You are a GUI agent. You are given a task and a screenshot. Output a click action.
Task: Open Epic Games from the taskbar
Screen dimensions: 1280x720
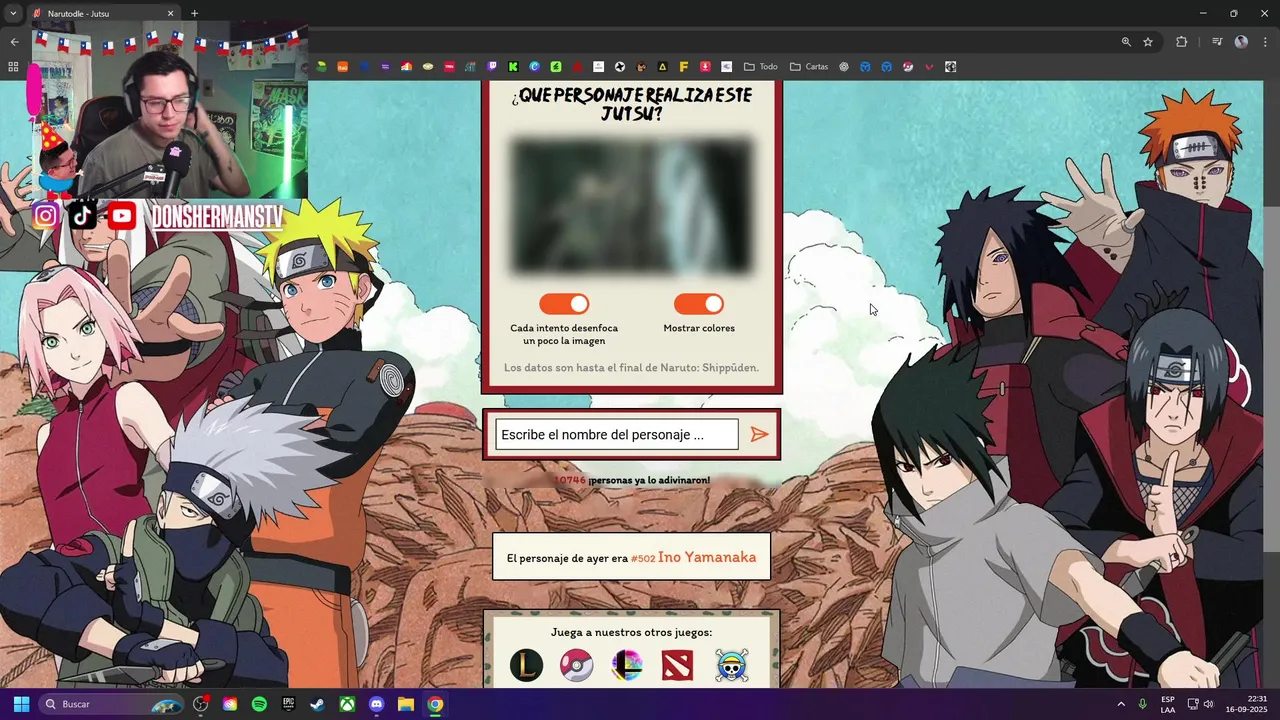coord(288,704)
